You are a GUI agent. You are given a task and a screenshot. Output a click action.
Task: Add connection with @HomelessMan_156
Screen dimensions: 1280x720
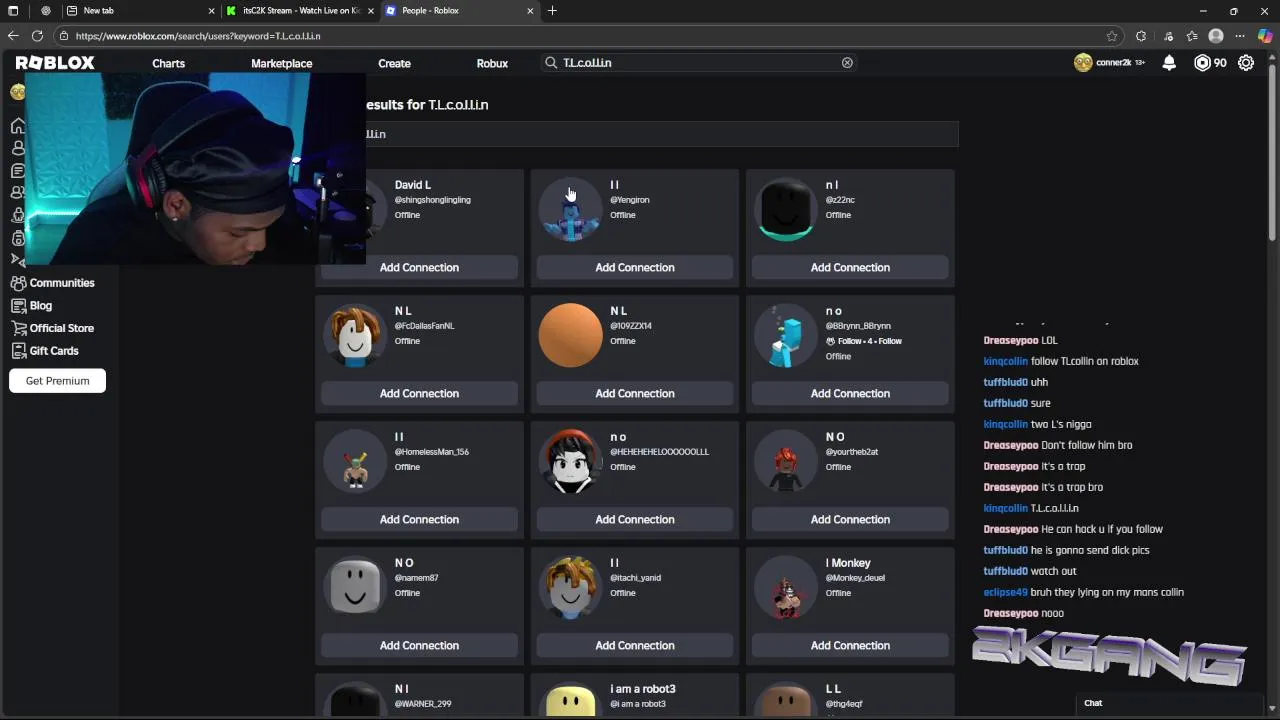point(419,519)
